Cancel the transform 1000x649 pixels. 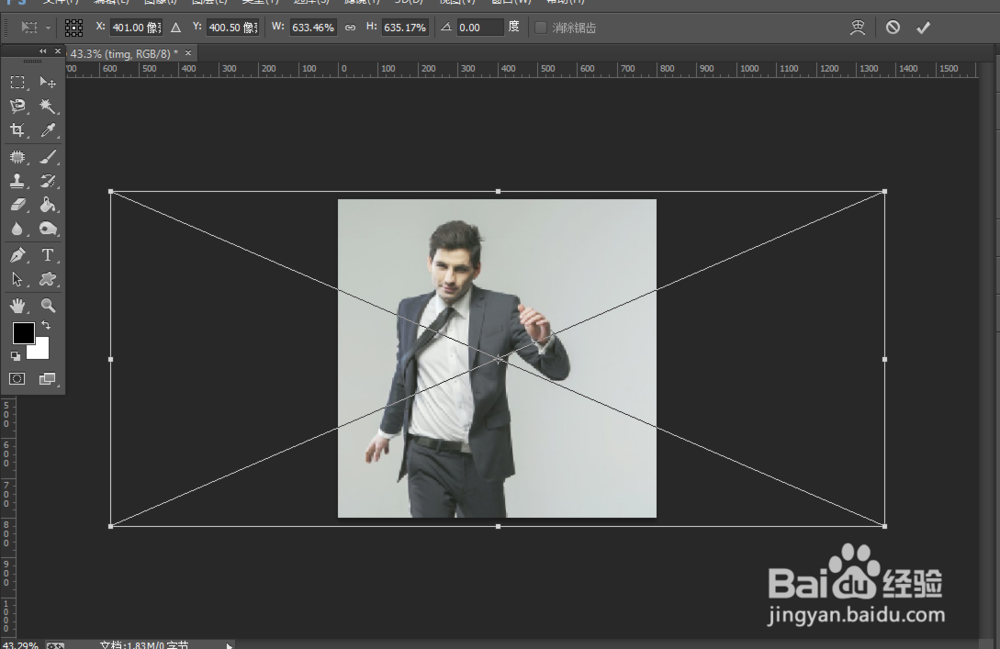[893, 27]
